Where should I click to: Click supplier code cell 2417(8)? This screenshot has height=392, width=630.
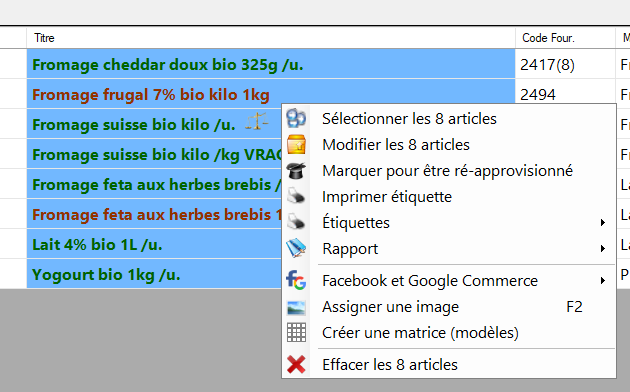[565, 64]
